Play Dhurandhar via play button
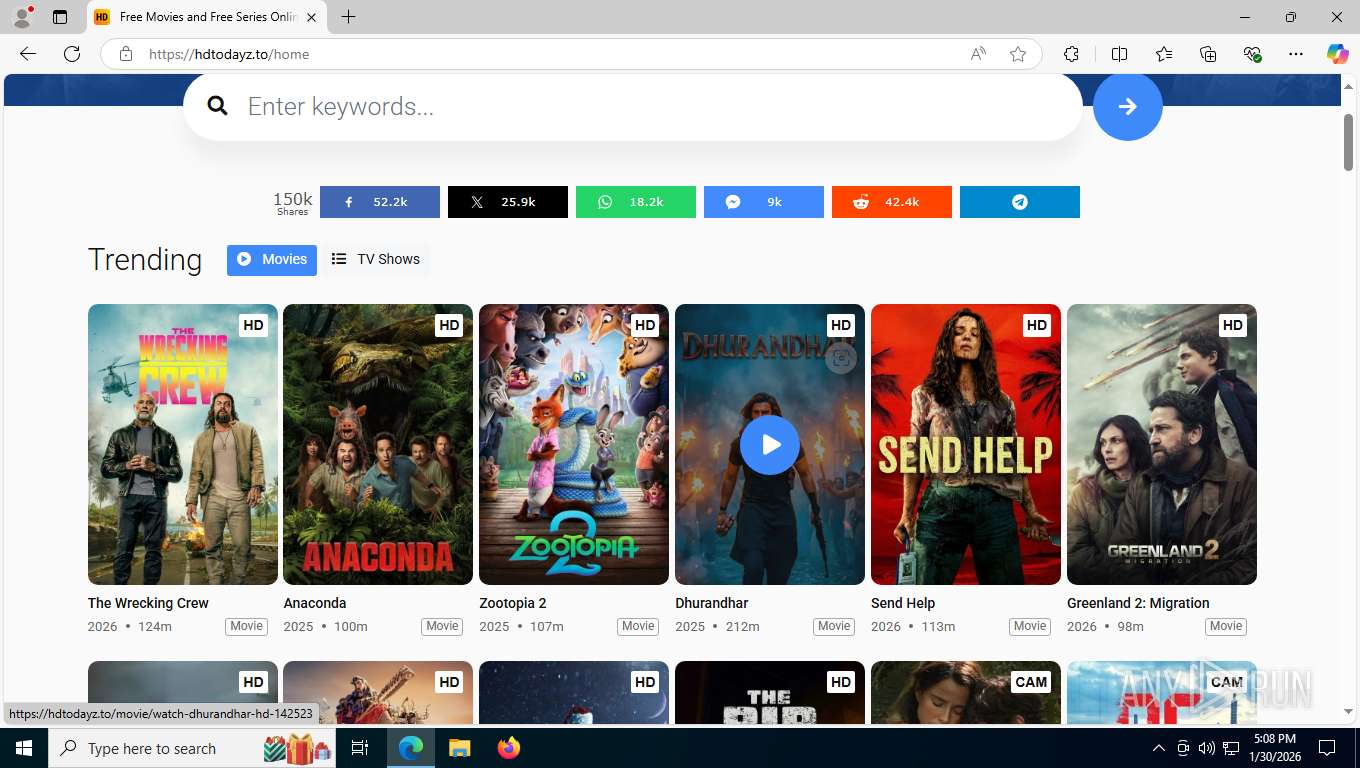The height and width of the screenshot is (768, 1360). [x=770, y=444]
